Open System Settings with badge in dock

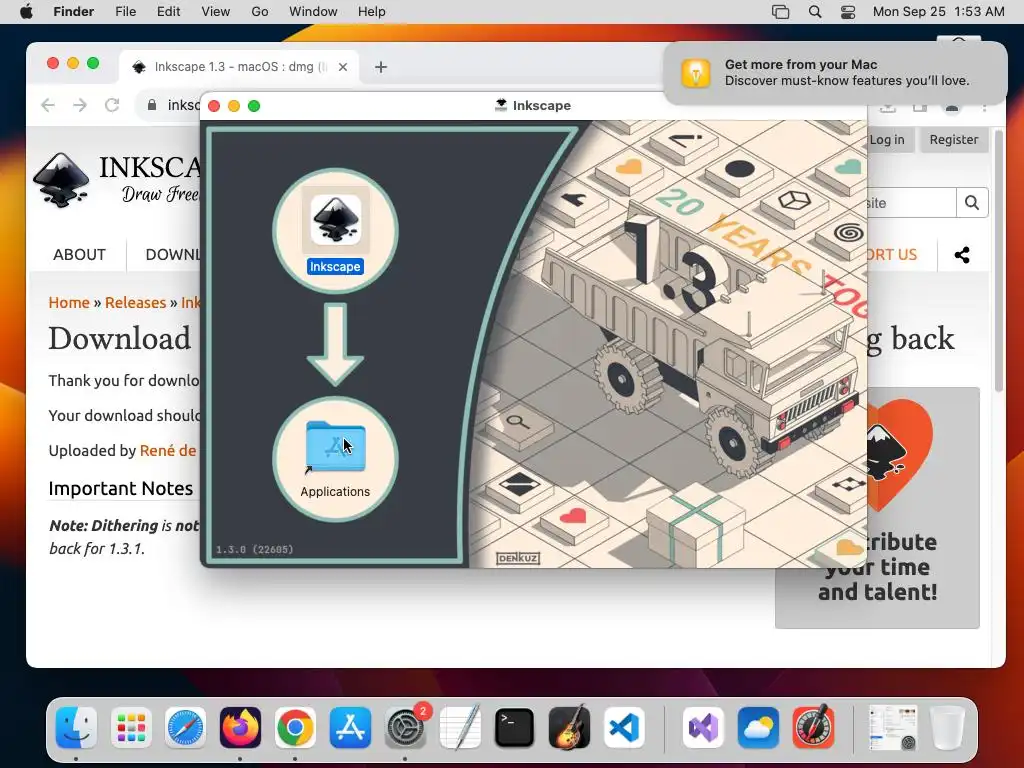tap(406, 728)
